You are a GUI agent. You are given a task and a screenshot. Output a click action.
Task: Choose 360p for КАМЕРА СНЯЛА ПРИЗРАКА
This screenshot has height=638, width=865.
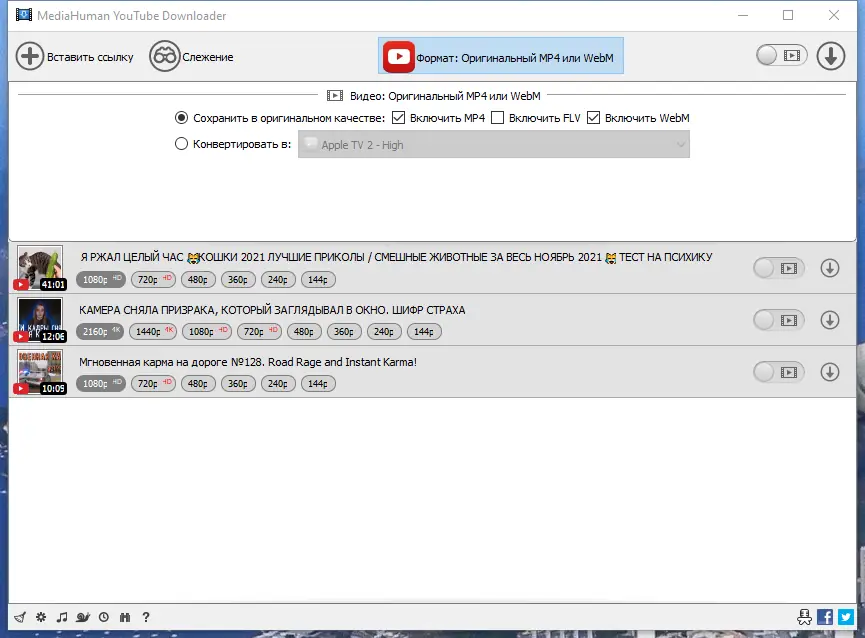pyautogui.click(x=344, y=331)
